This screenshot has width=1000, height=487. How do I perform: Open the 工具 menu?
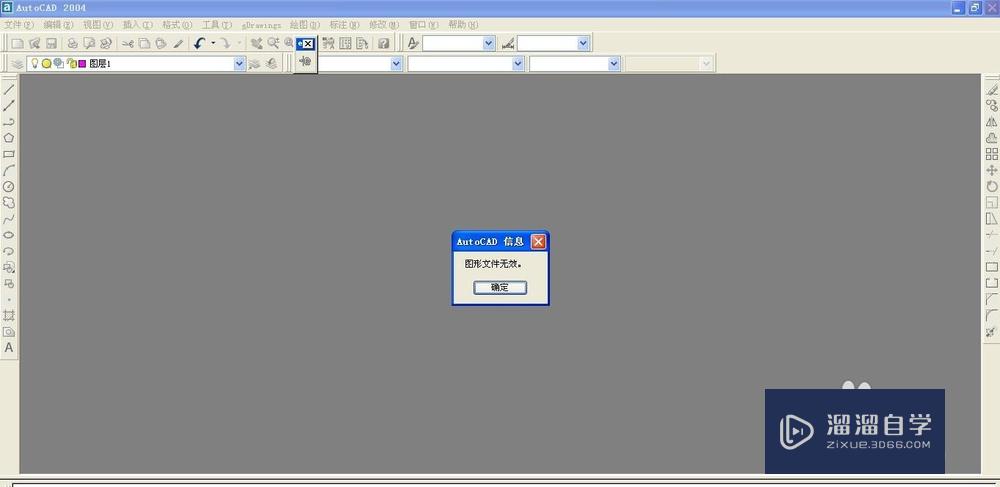tap(217, 25)
